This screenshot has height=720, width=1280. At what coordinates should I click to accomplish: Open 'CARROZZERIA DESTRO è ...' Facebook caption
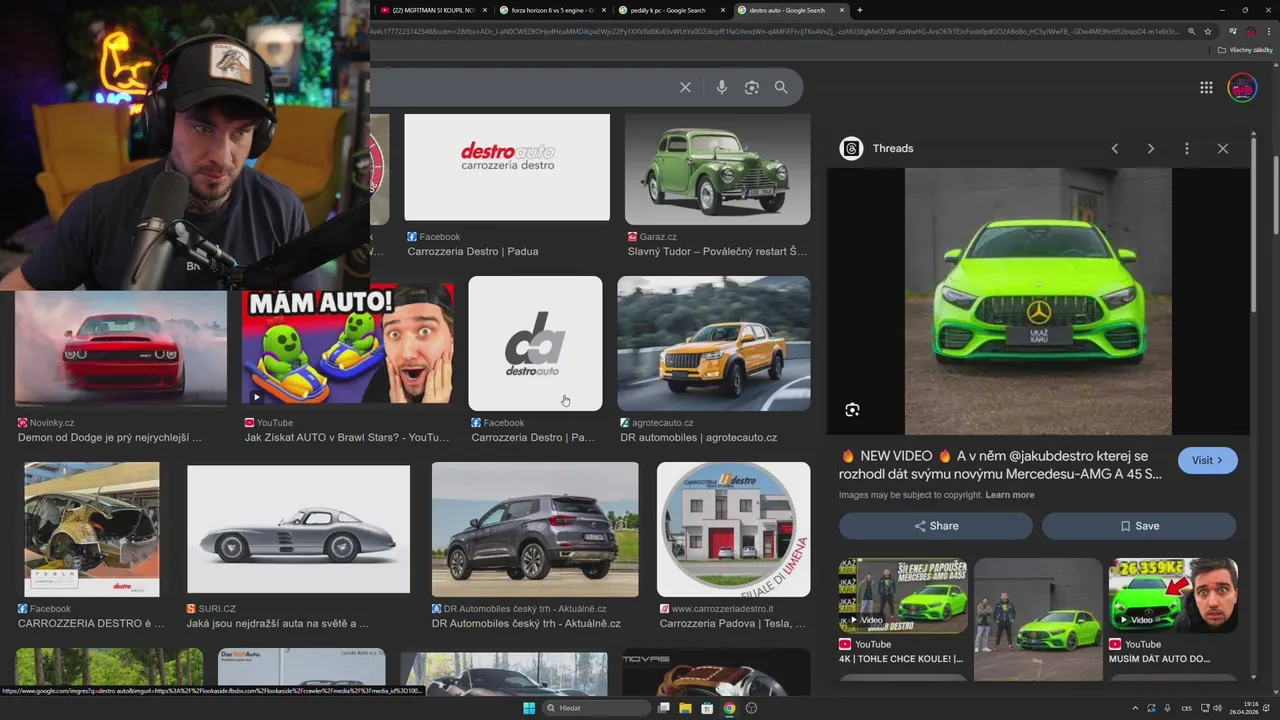coord(91,624)
